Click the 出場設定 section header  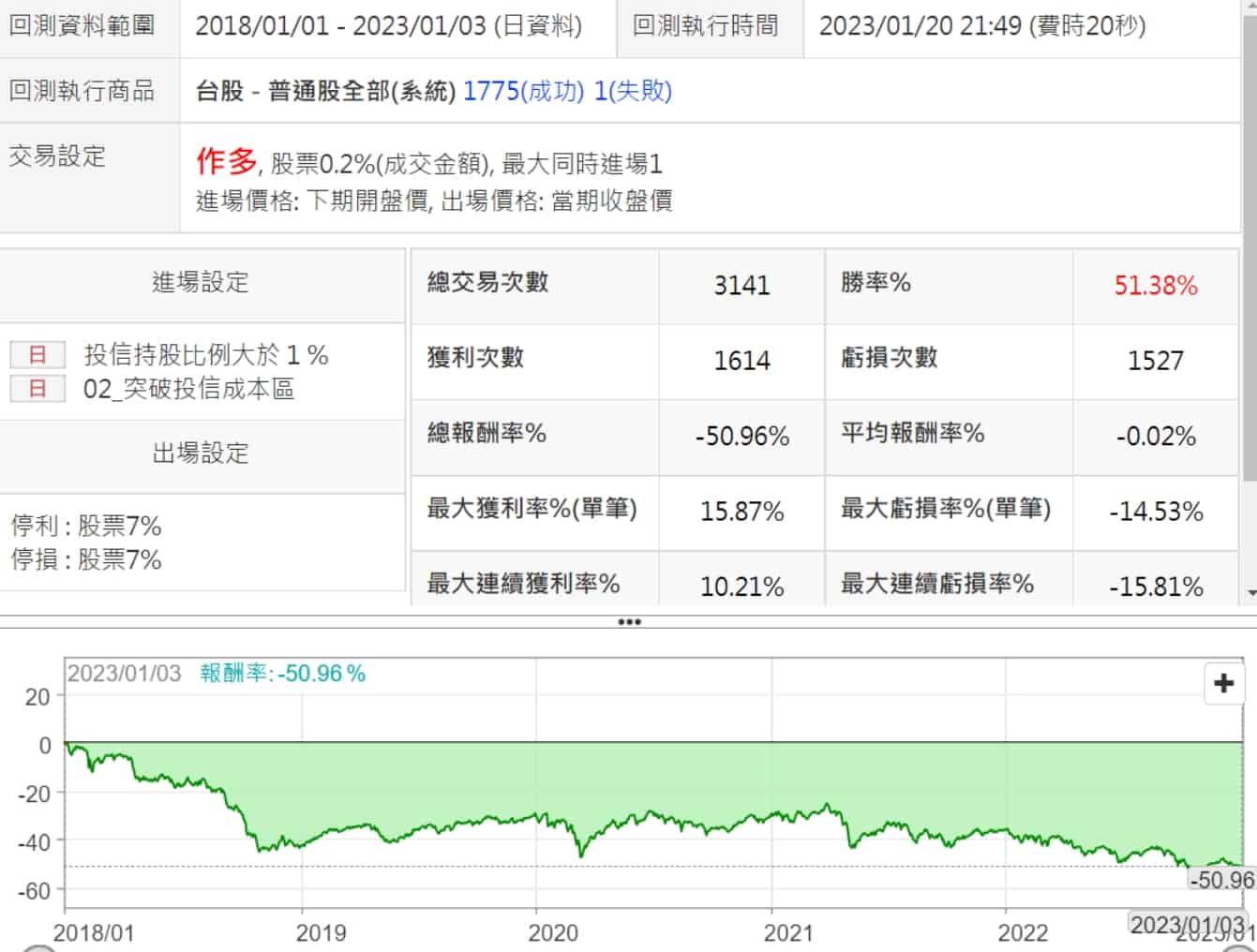click(201, 454)
